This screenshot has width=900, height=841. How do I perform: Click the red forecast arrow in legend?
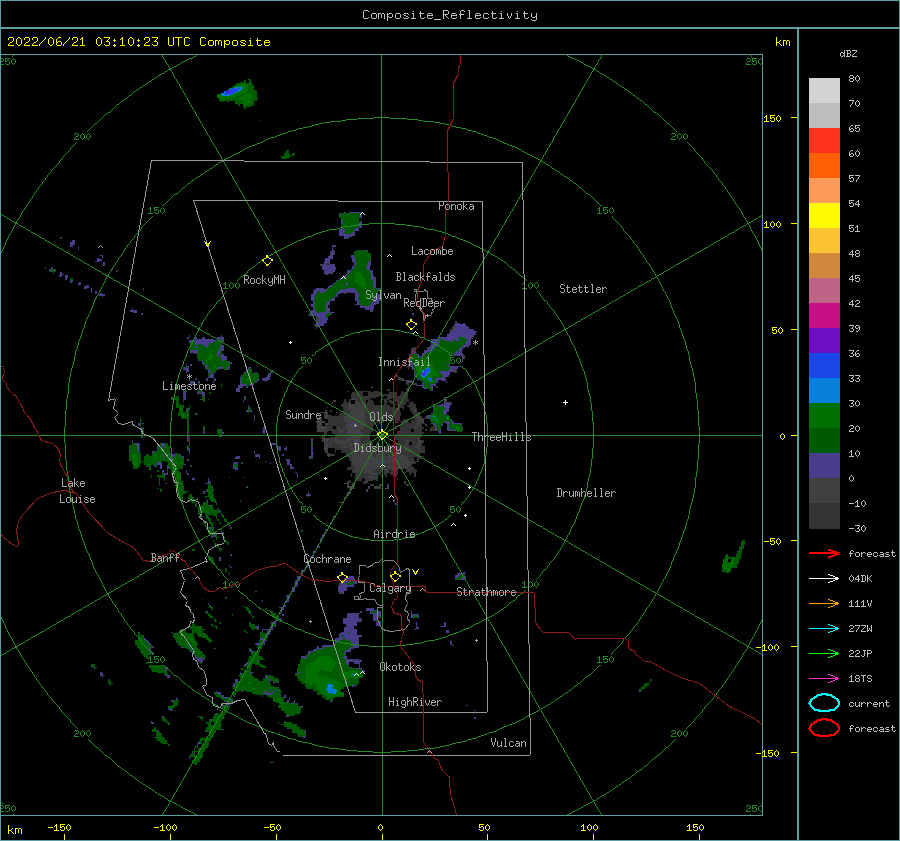pyautogui.click(x=824, y=553)
